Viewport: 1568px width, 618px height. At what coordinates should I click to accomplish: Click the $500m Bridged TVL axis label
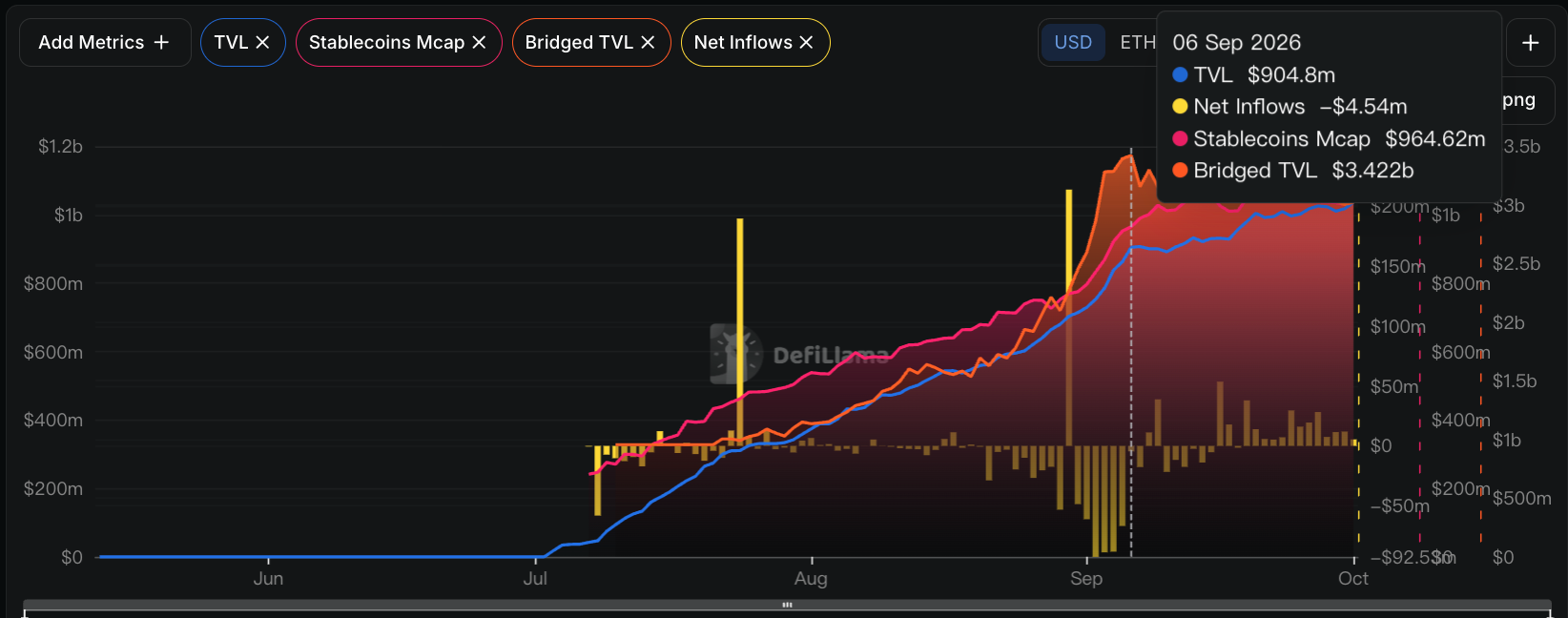click(1522, 499)
